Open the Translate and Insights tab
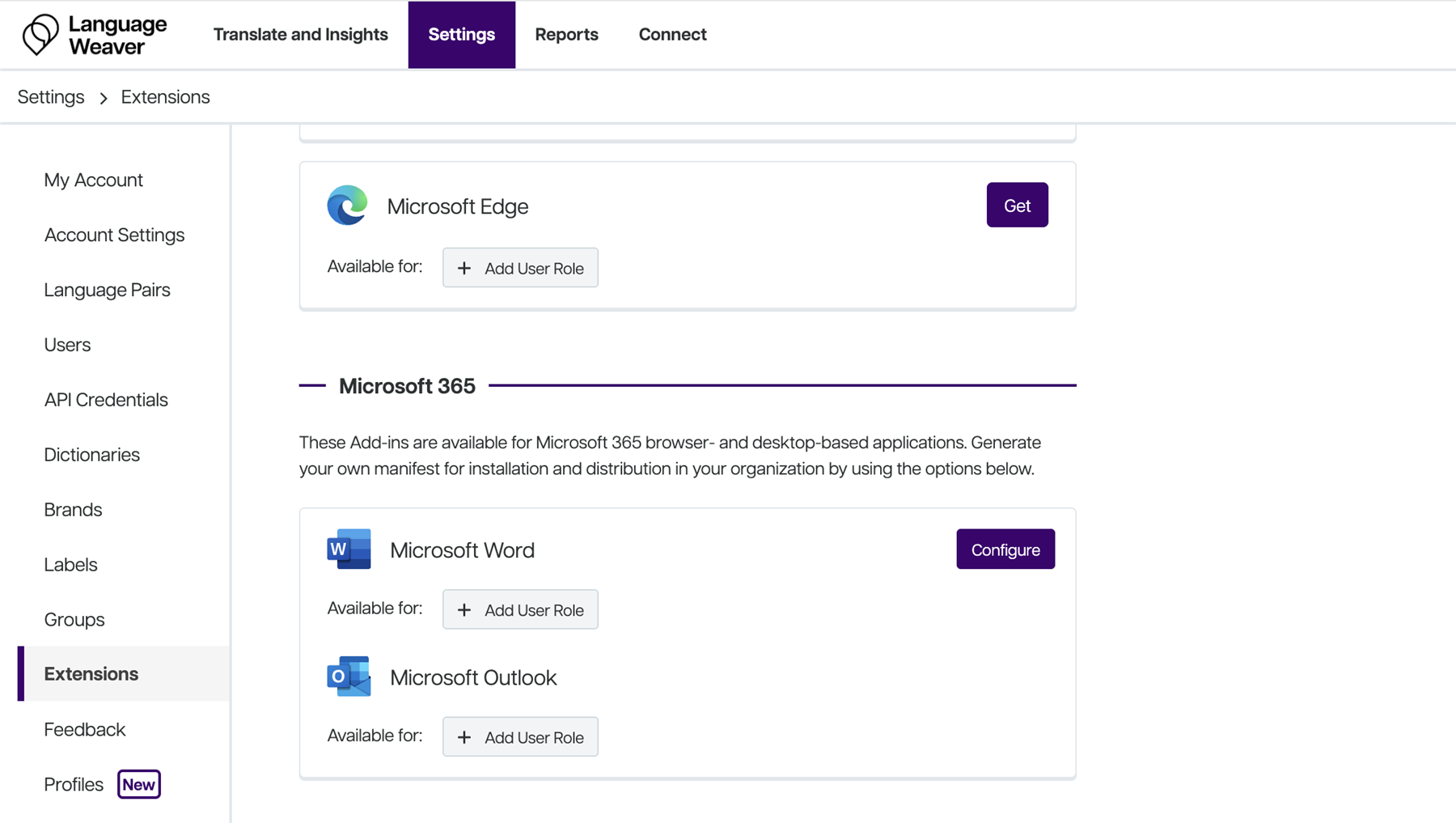Screen dimensions: 1456x823 click(x=300, y=35)
